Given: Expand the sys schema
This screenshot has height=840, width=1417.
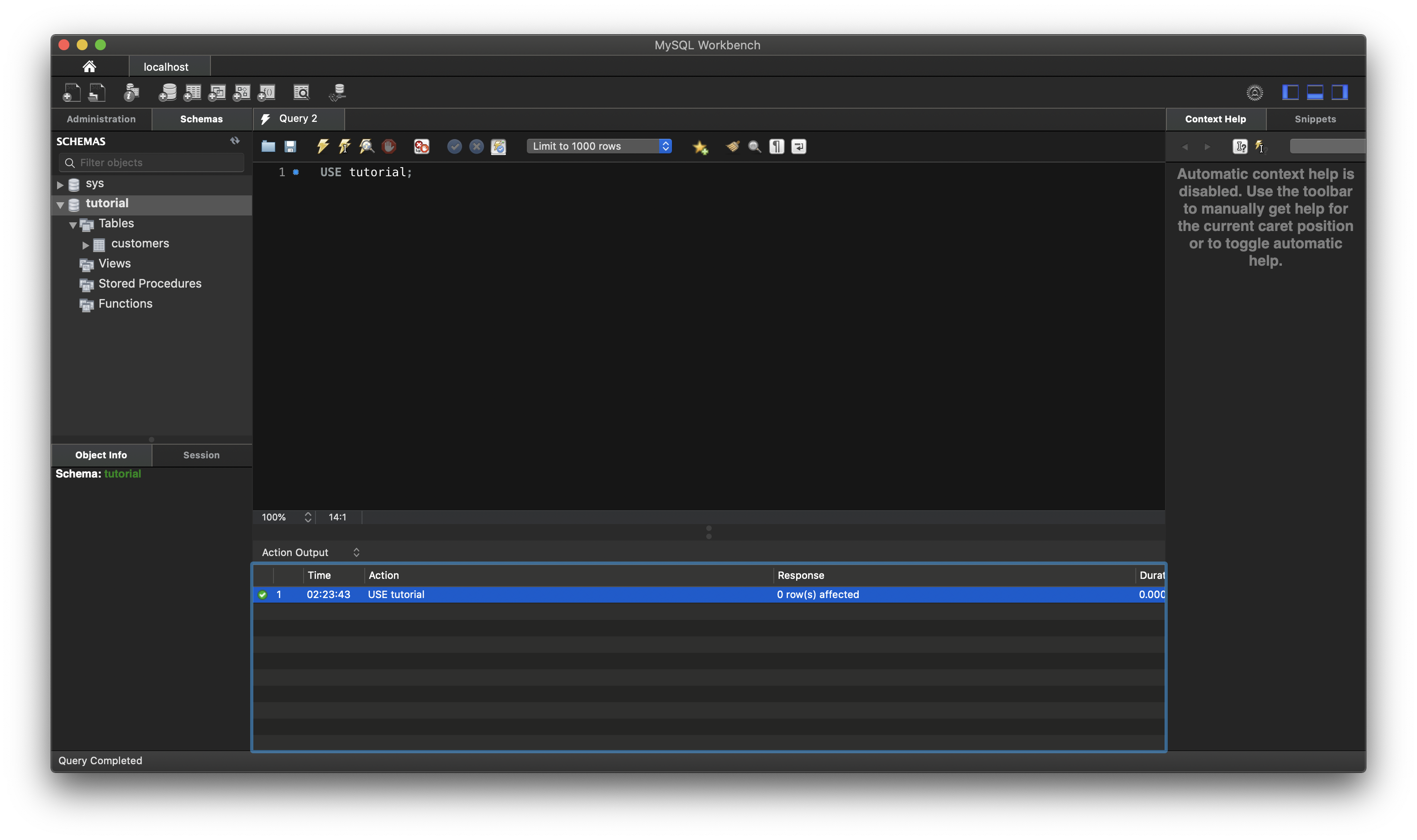Looking at the screenshot, I should (60, 184).
